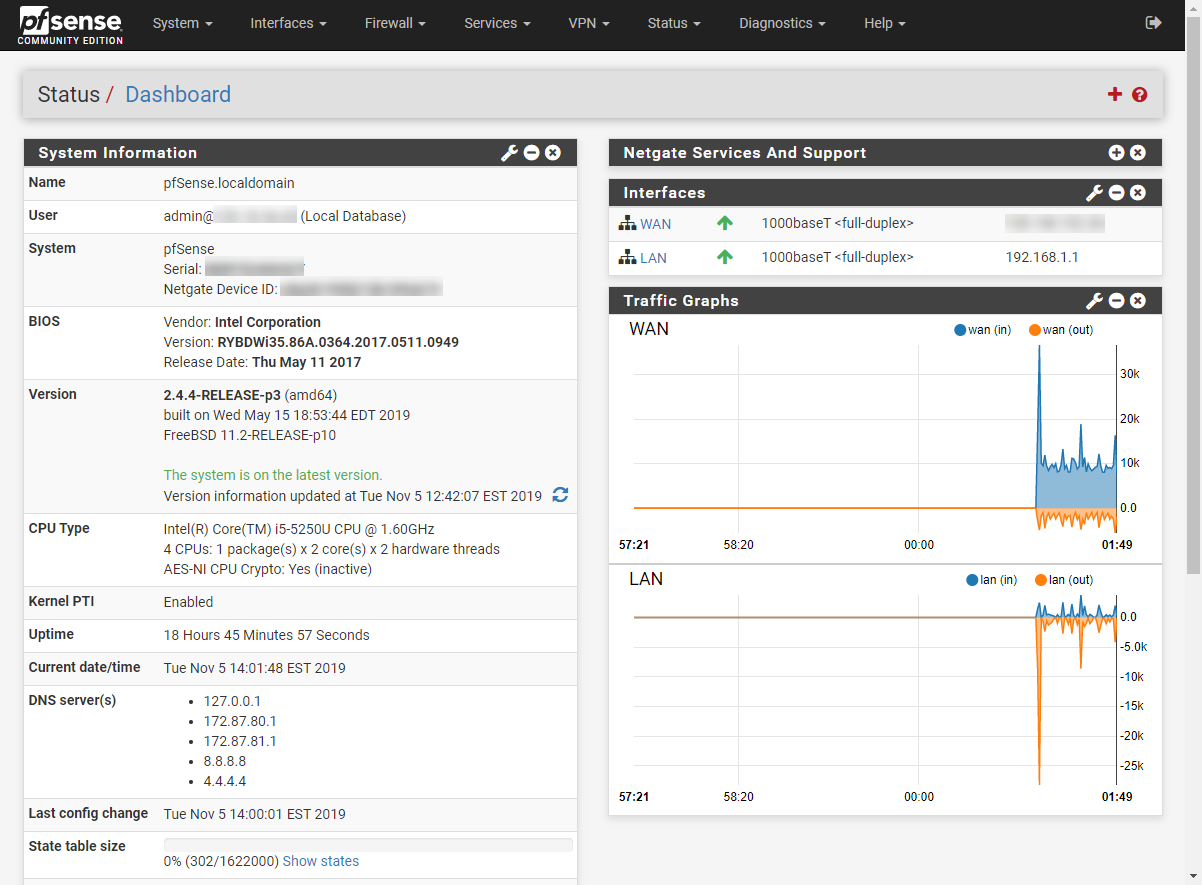The height and width of the screenshot is (885, 1202).
Task: Open dashboard help question mark icon
Action: (1140, 95)
